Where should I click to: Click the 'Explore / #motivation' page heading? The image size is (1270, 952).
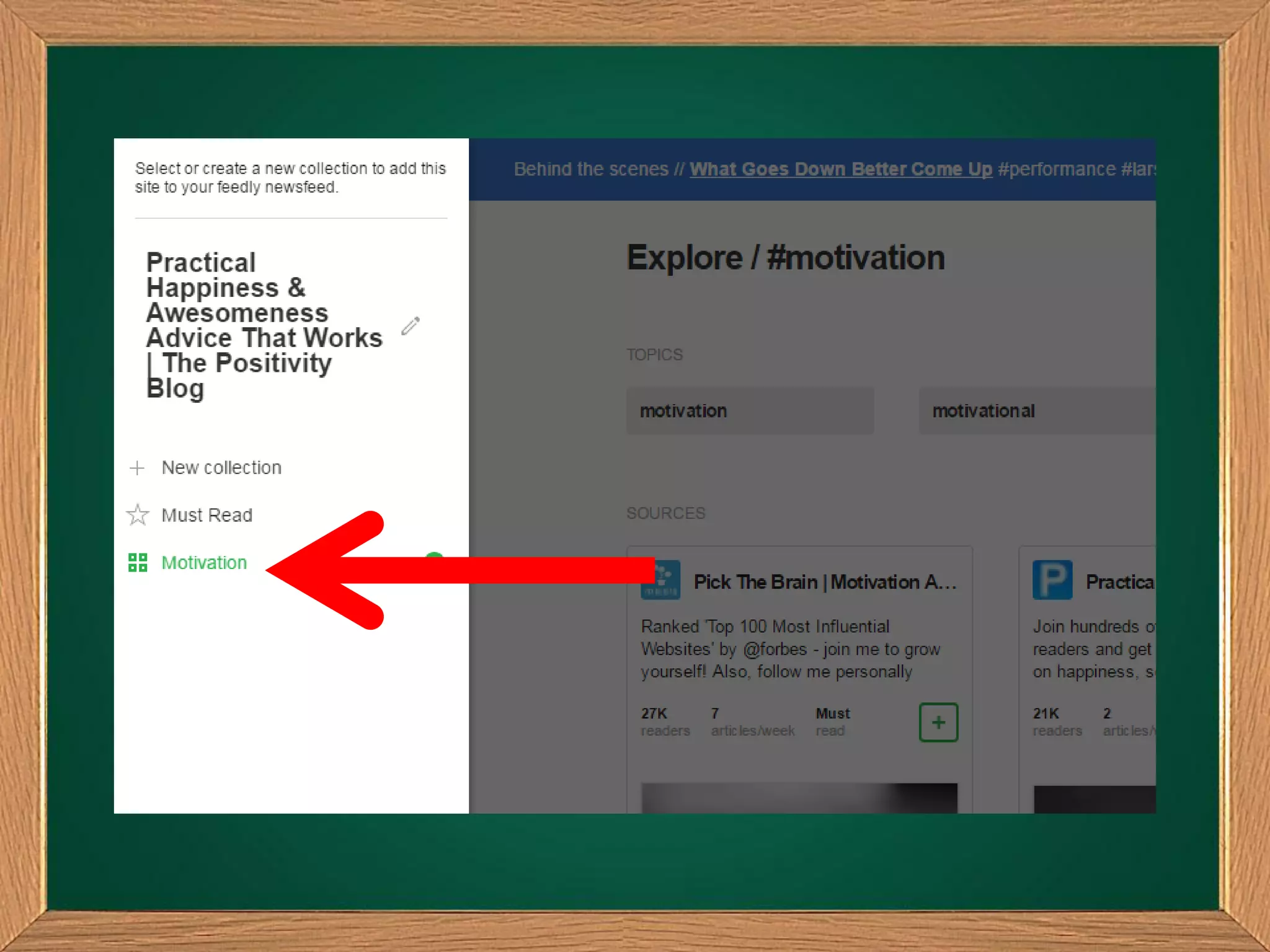click(x=785, y=258)
